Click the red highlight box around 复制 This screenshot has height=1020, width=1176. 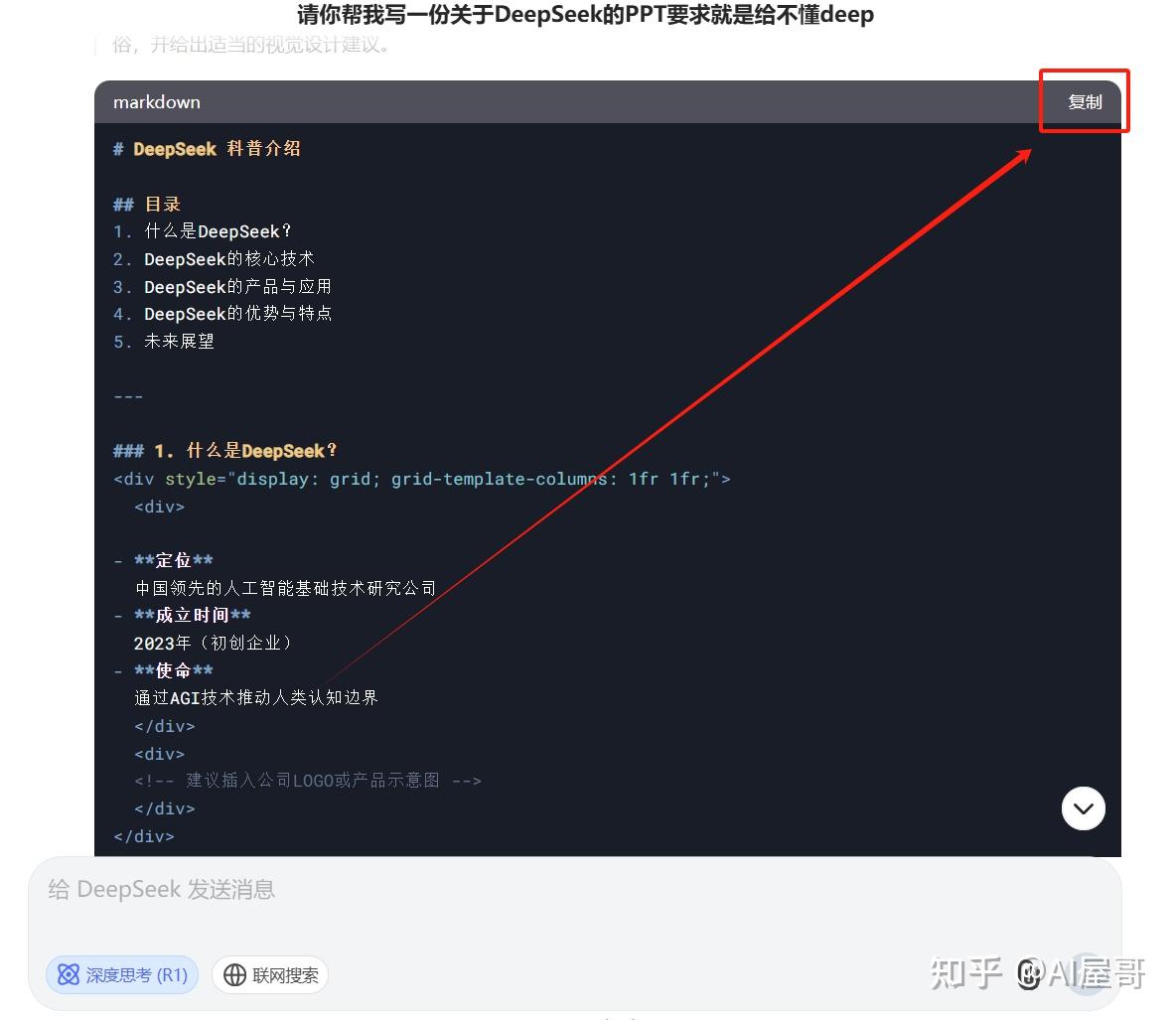click(1085, 100)
